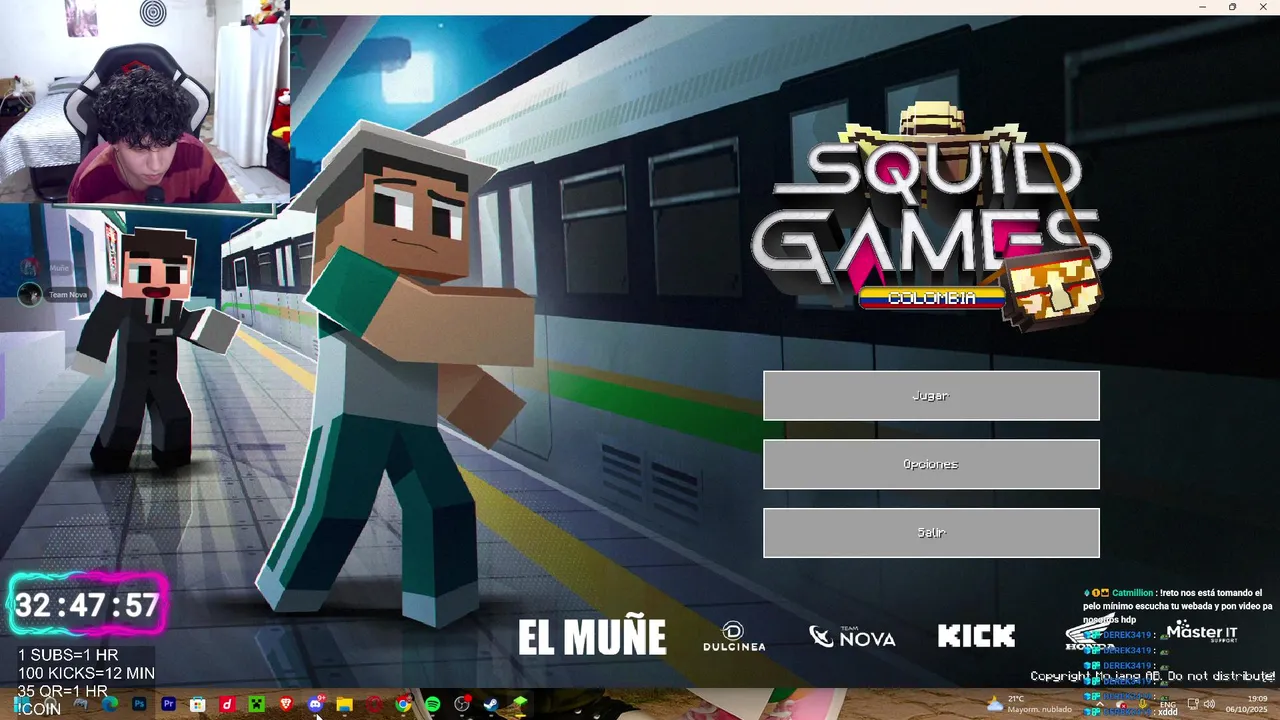
Task: Open Steam from the taskbar
Action: tap(491, 704)
